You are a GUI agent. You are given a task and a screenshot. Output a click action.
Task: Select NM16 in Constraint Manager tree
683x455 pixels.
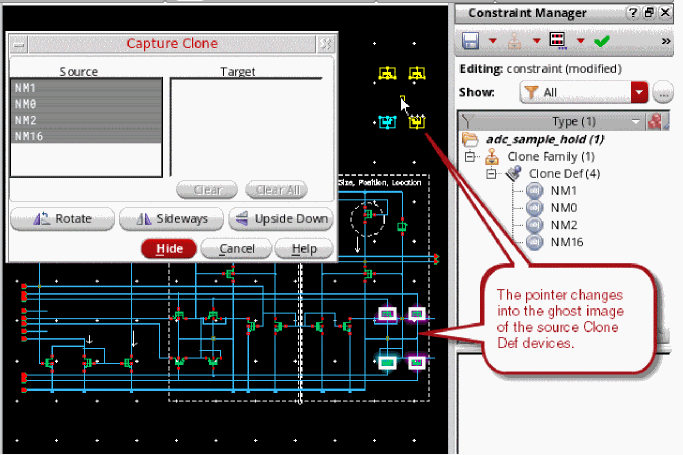pyautogui.click(x=565, y=242)
